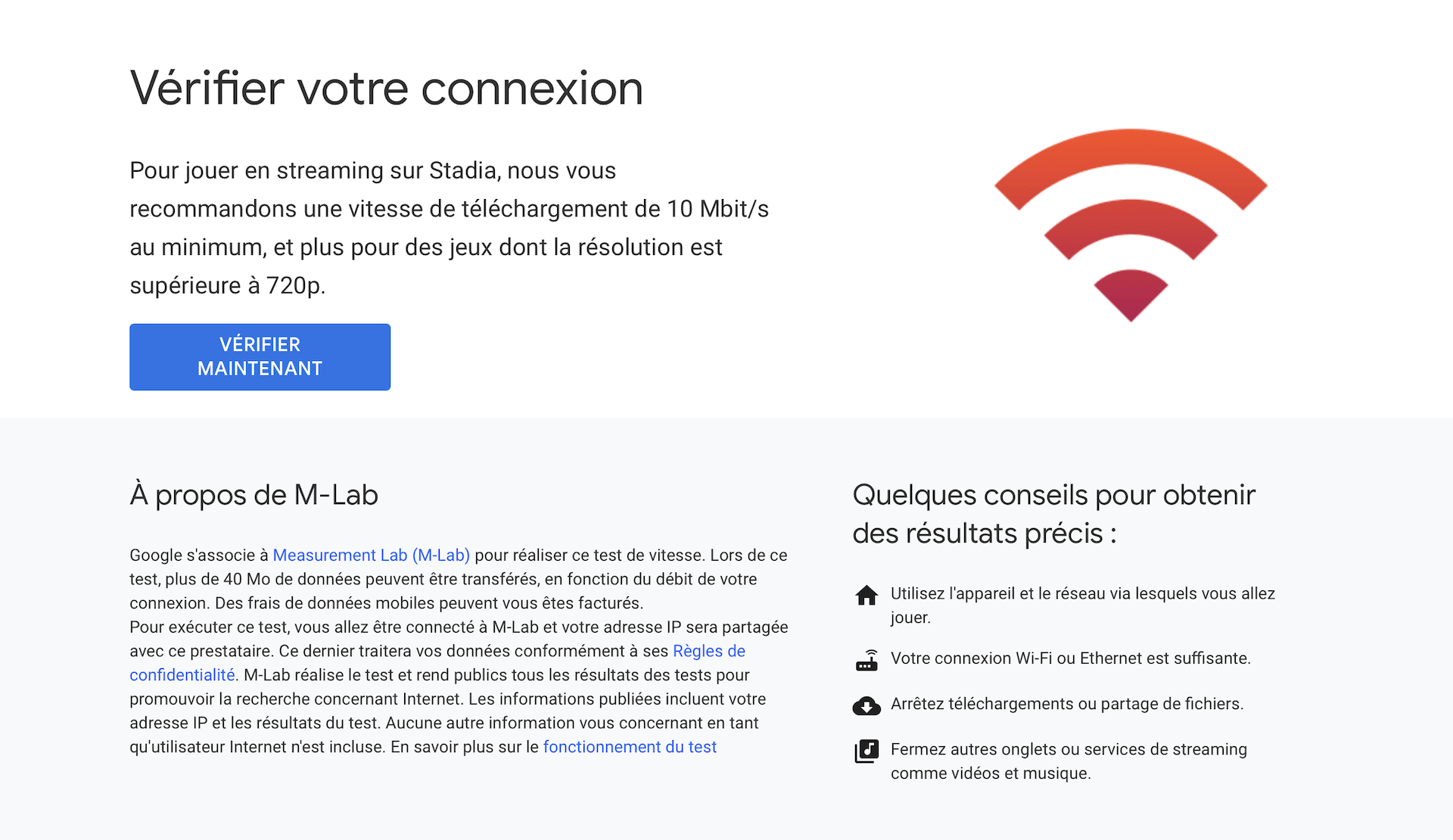Click the tip about using your device and network
This screenshot has width=1453, height=840.
[1083, 605]
